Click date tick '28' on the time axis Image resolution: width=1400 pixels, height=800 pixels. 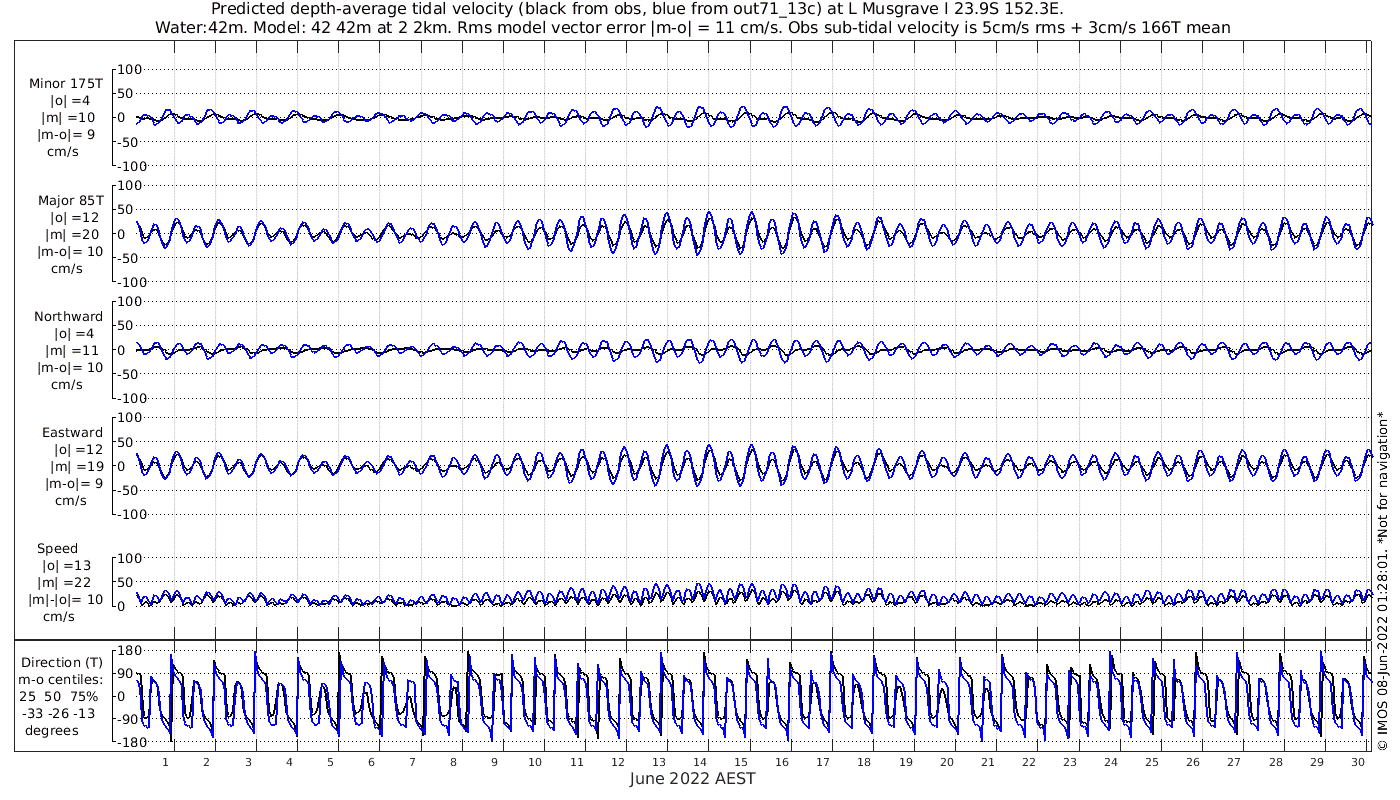(x=1275, y=761)
